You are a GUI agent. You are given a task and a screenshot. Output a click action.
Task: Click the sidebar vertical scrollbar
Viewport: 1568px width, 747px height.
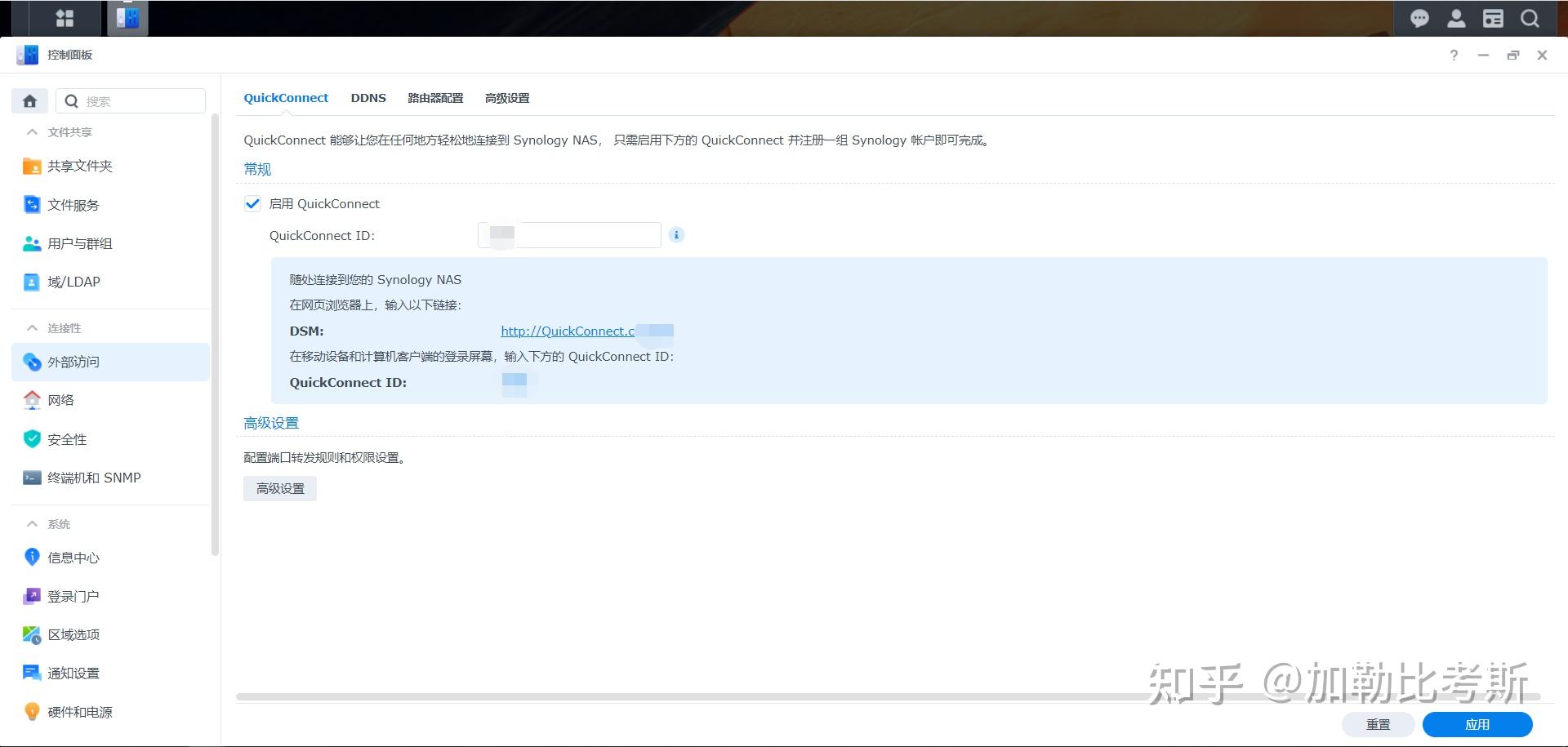pyautogui.click(x=215, y=335)
